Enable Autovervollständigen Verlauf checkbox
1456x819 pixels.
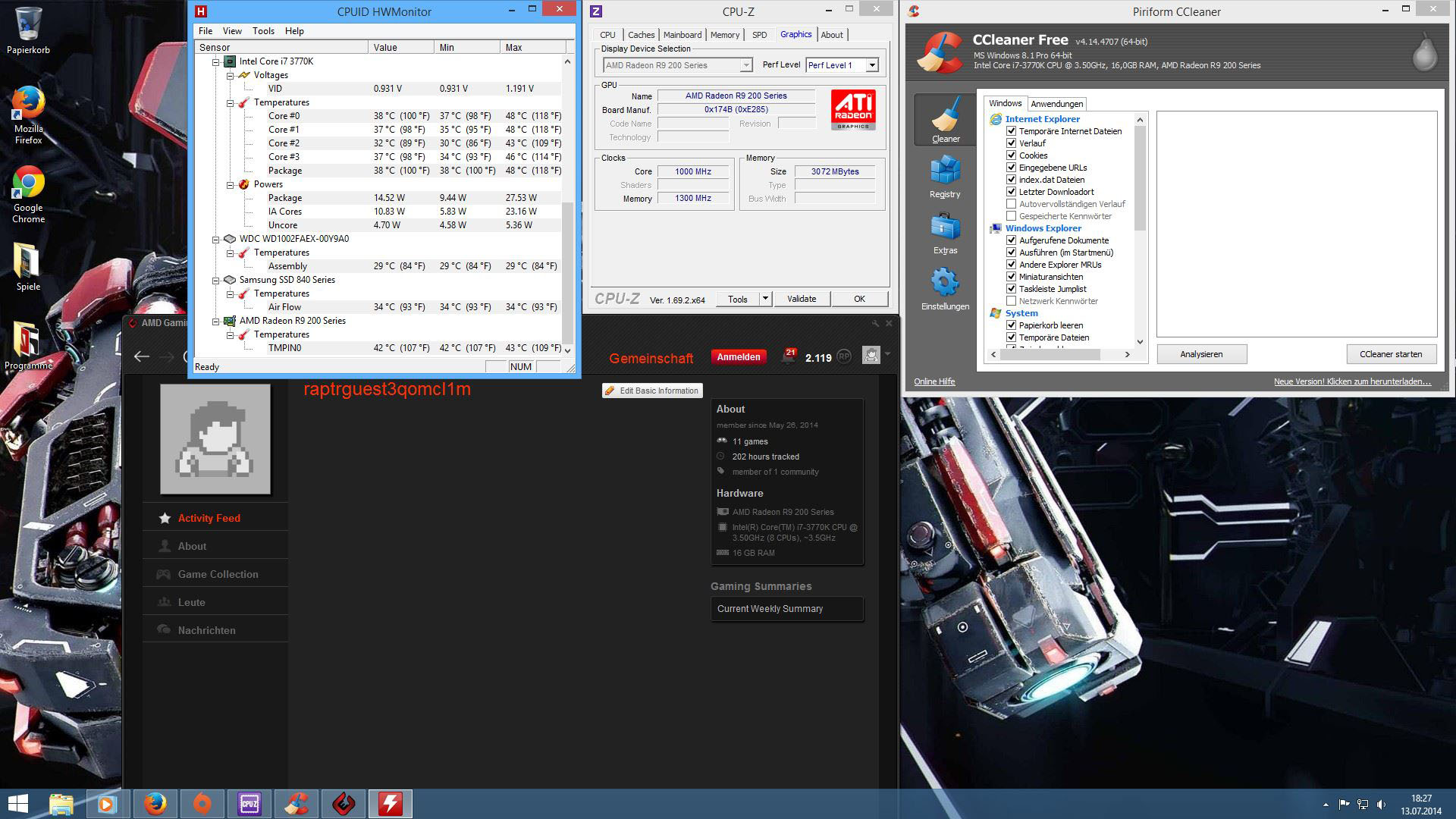pyautogui.click(x=1011, y=204)
